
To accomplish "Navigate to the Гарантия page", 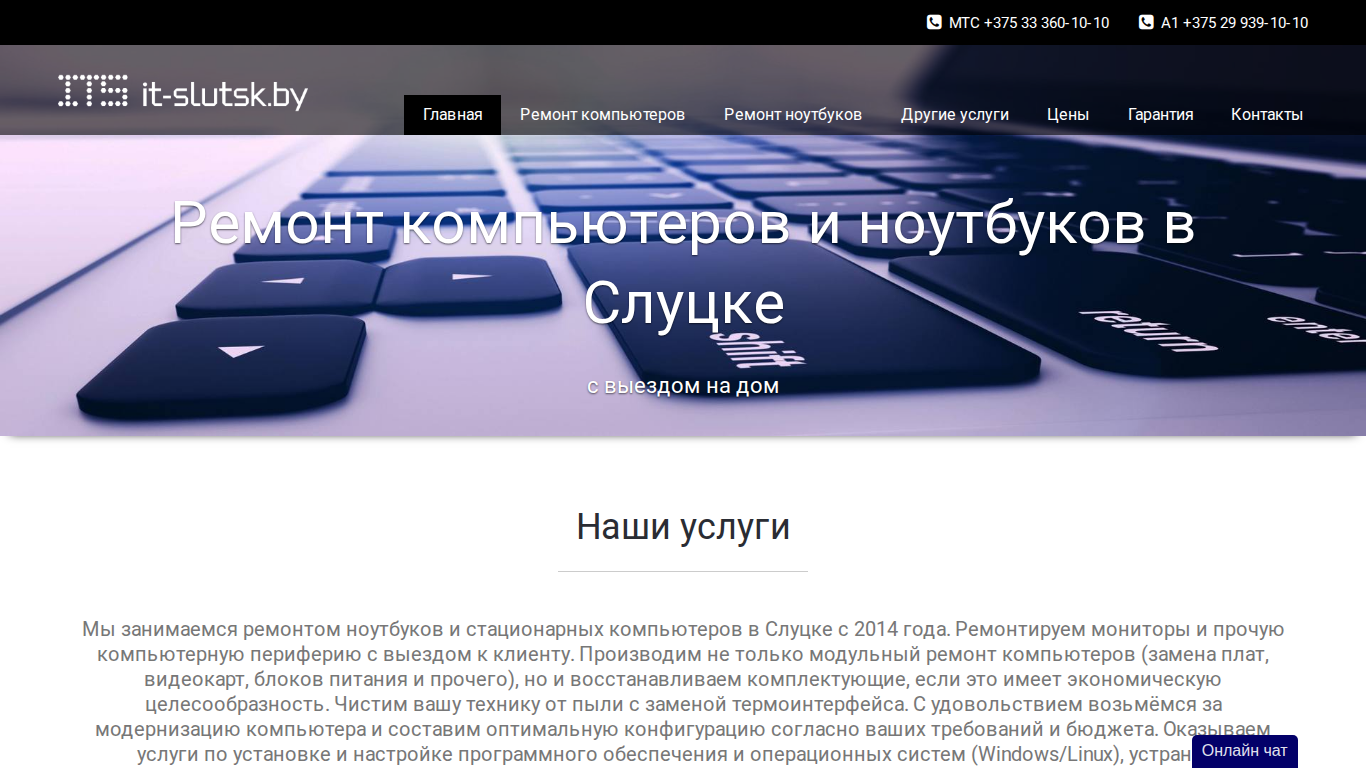I will (1160, 114).
